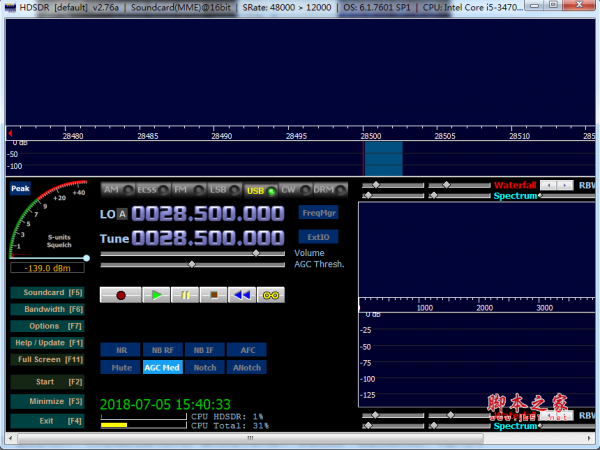This screenshot has height=450, width=600.
Task: Open Help / Update [F1]
Action: coord(47,343)
